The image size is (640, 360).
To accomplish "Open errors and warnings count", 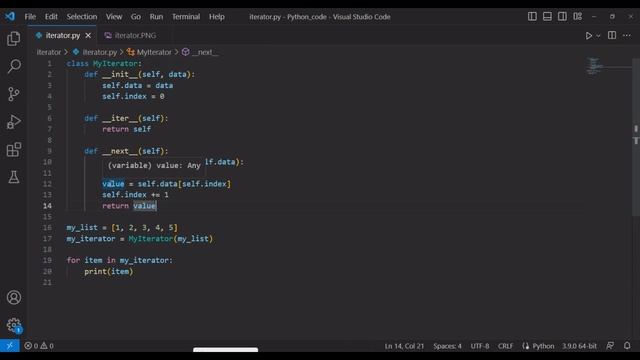I will 39,346.
